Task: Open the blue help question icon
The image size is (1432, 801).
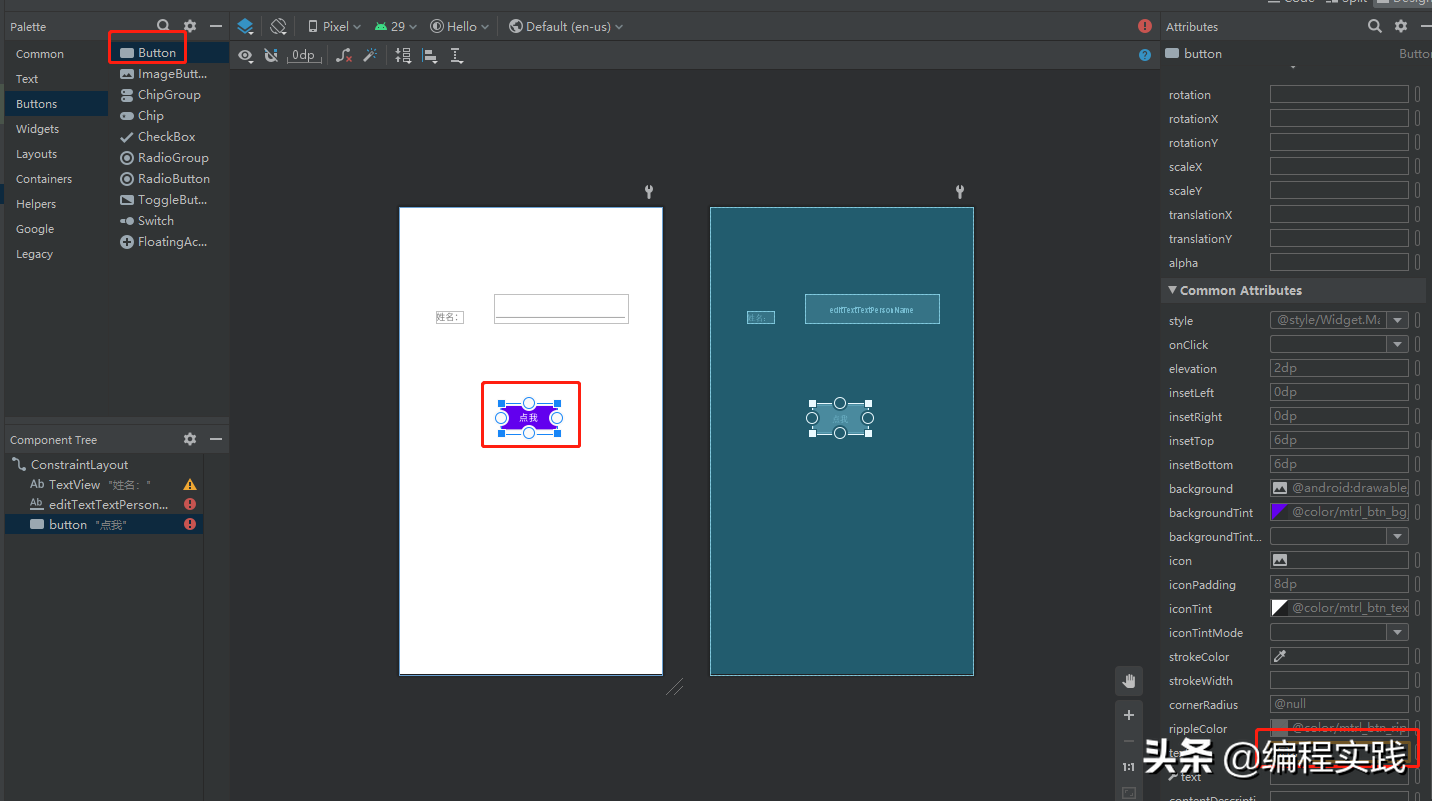Action: (x=1145, y=55)
